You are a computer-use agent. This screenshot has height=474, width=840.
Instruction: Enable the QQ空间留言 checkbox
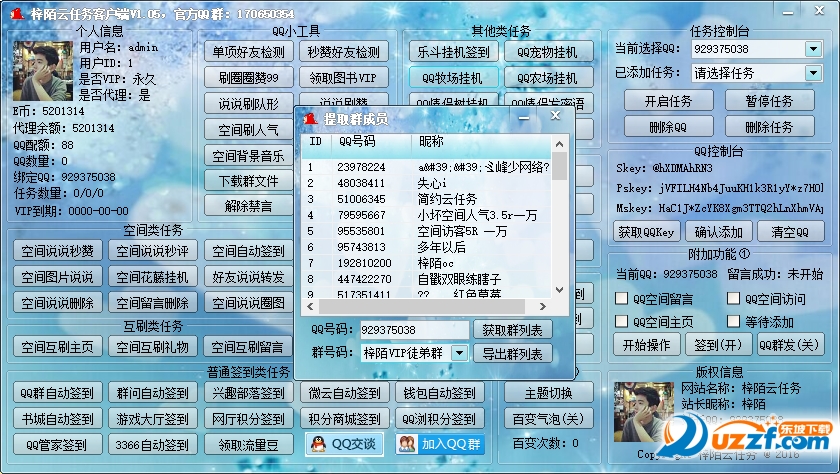(622, 298)
